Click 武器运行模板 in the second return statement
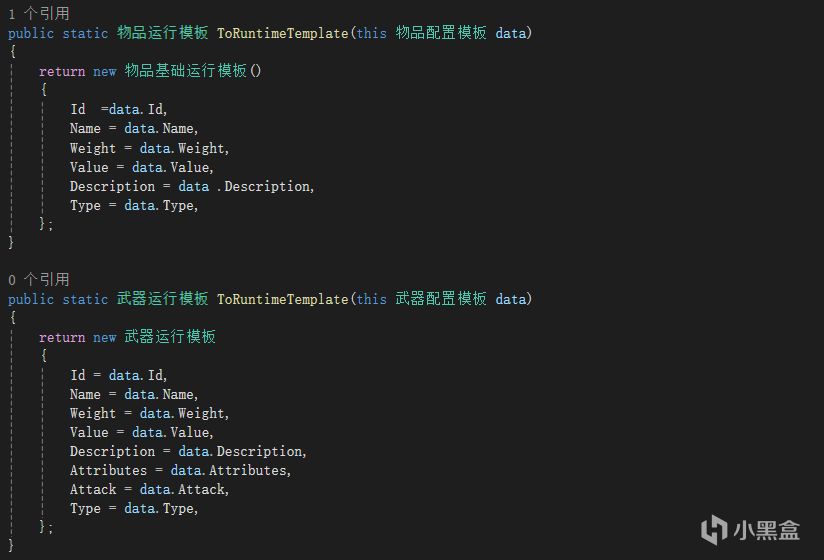824x560 pixels. 170,337
